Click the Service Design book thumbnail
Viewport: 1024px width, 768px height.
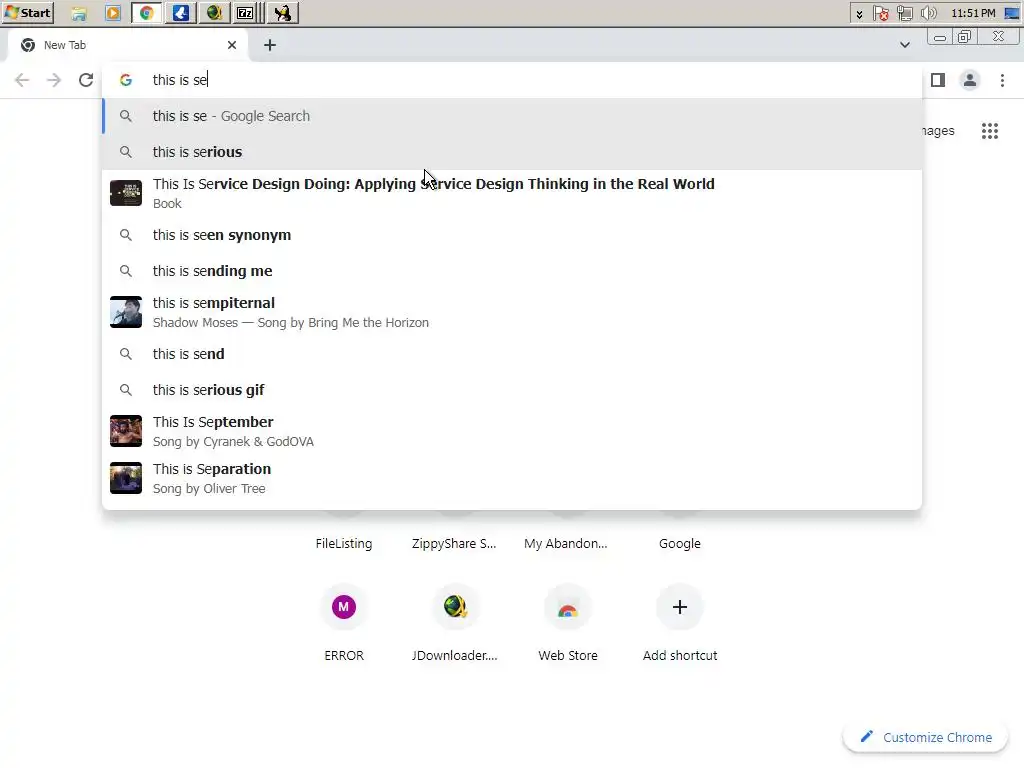pyautogui.click(x=126, y=193)
